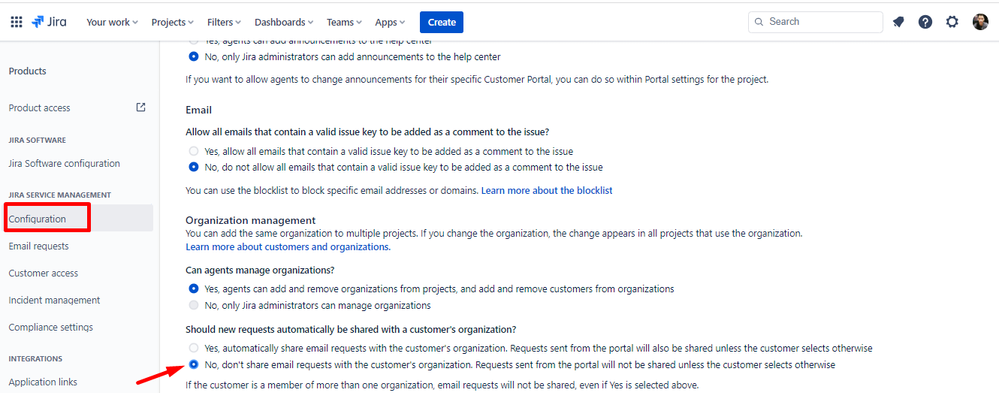This screenshot has width=999, height=393.
Task: Click the 'Email' section heading
Action: pyautogui.click(x=198, y=110)
